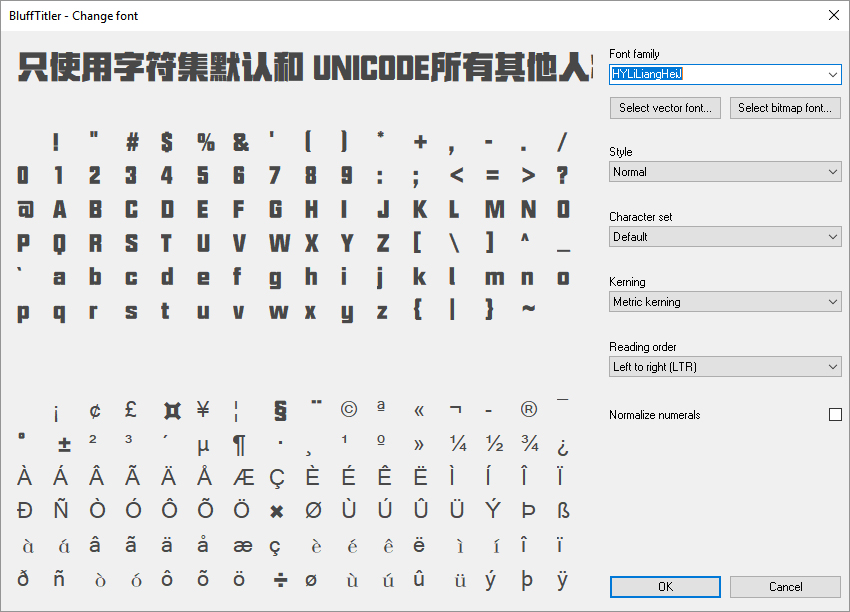Confirm the font change with OK
Image resolution: width=850 pixels, height=612 pixels.
[665, 587]
